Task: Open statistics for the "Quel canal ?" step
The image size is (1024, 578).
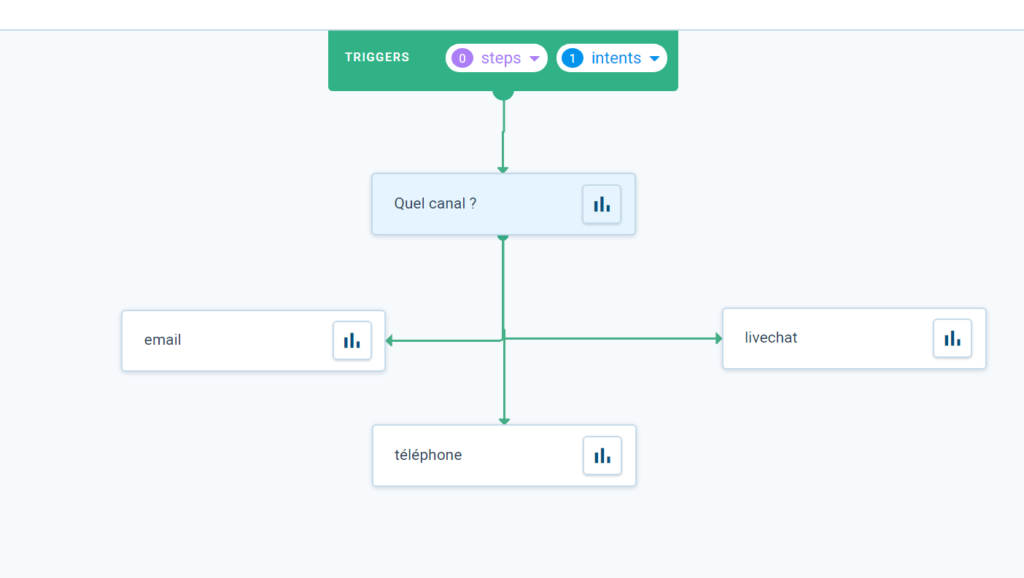Action: (601, 204)
